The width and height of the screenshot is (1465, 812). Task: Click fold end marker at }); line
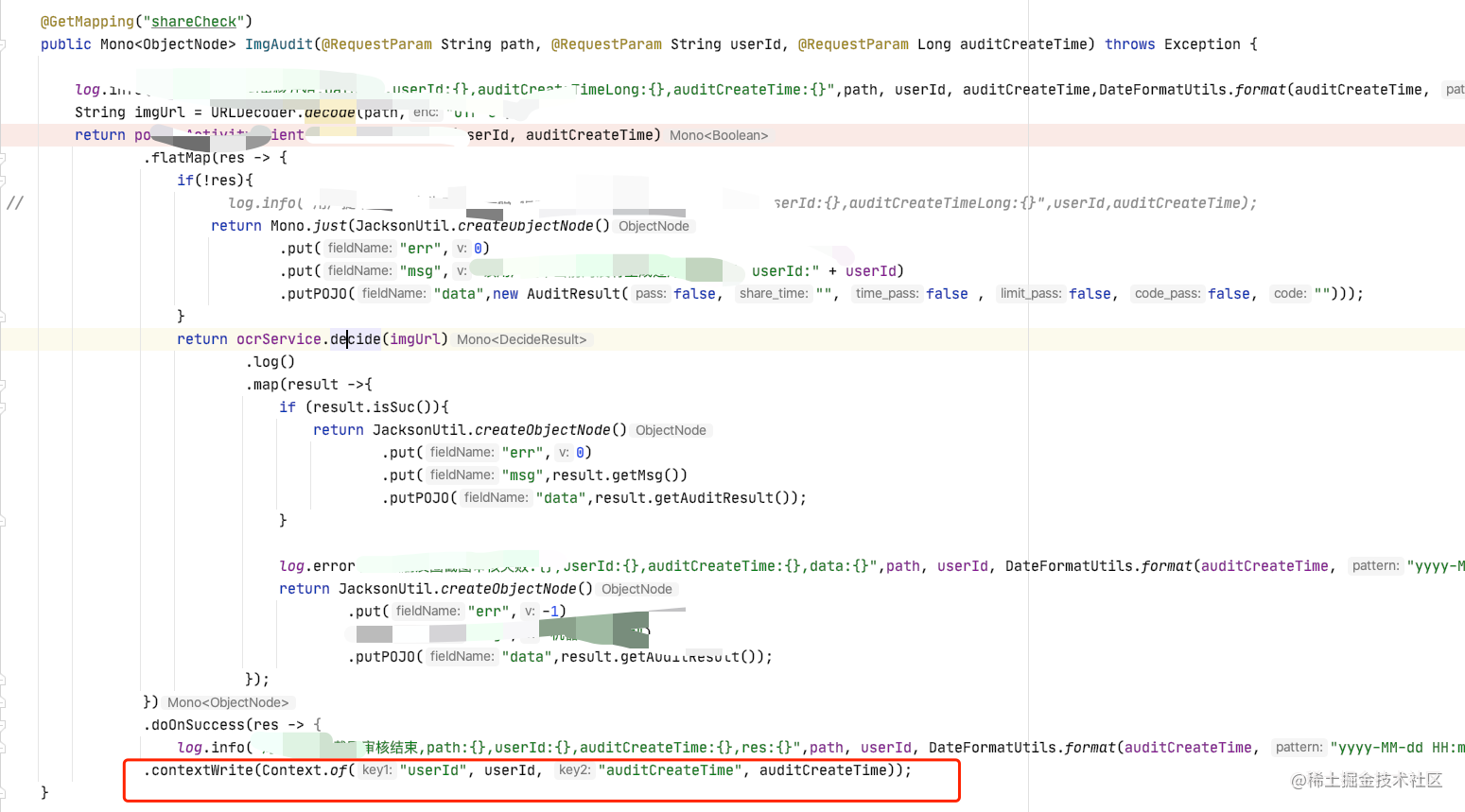pos(3,680)
